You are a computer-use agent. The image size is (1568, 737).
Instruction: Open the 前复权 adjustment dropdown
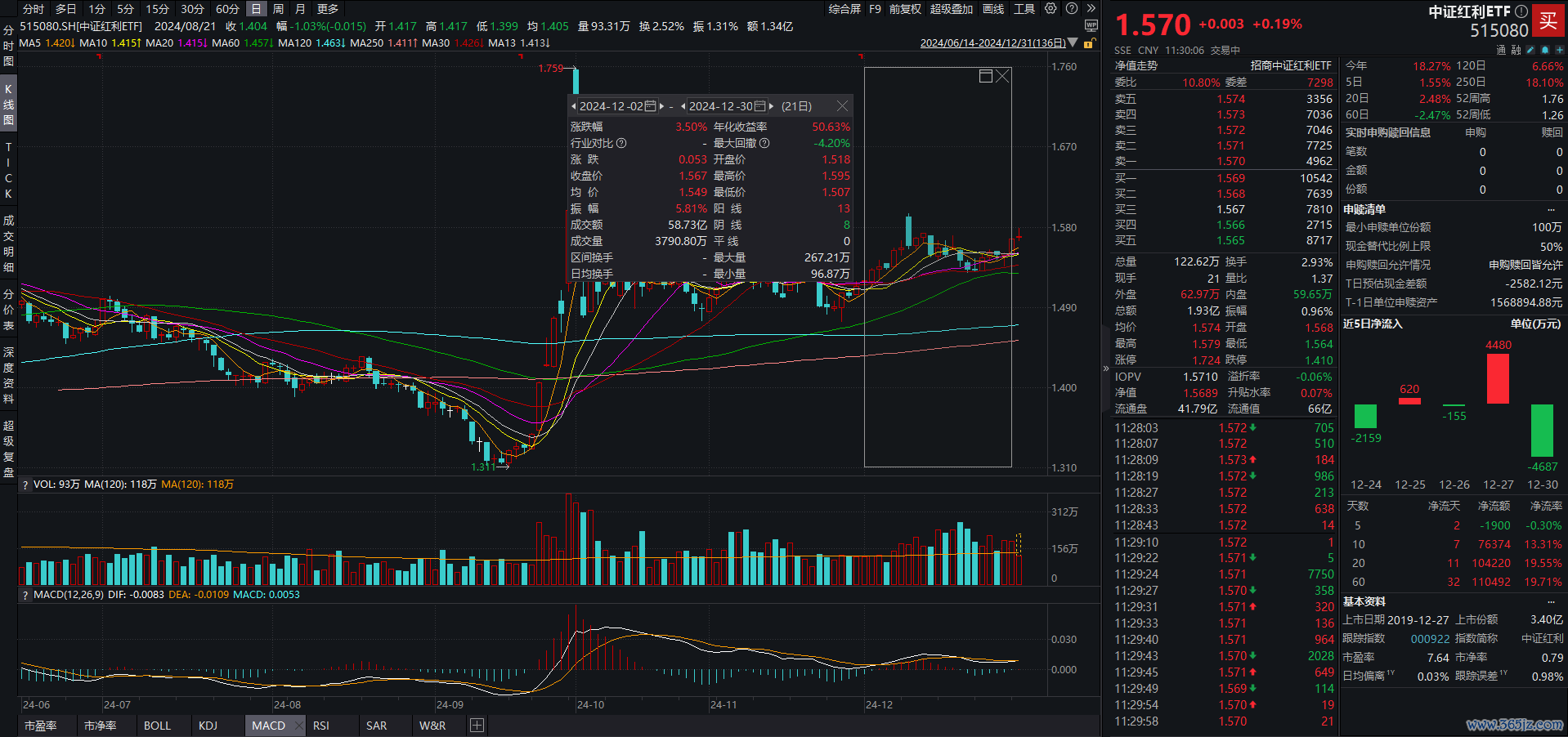click(905, 9)
